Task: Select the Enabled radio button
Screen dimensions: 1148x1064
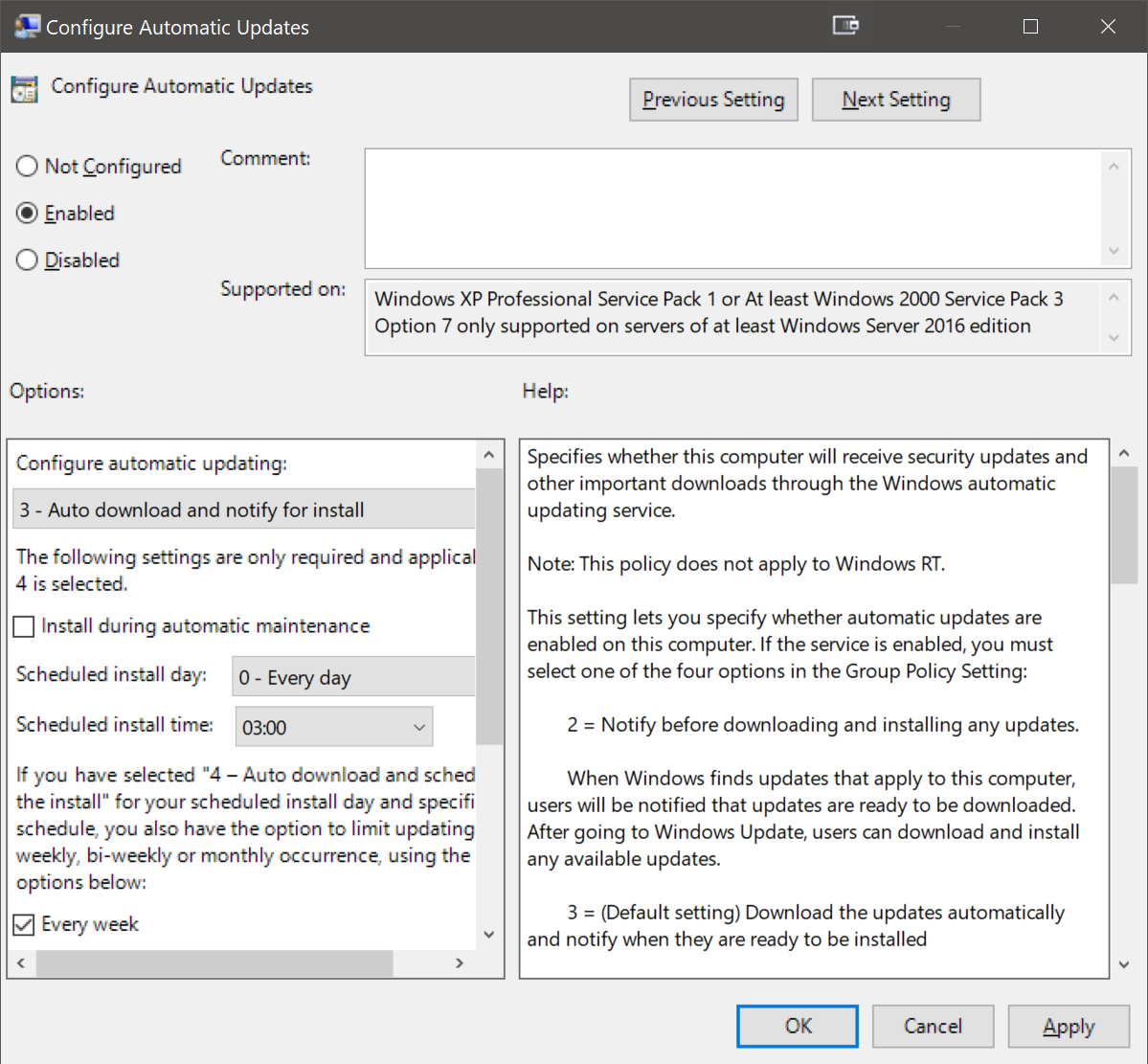Action: click(27, 213)
